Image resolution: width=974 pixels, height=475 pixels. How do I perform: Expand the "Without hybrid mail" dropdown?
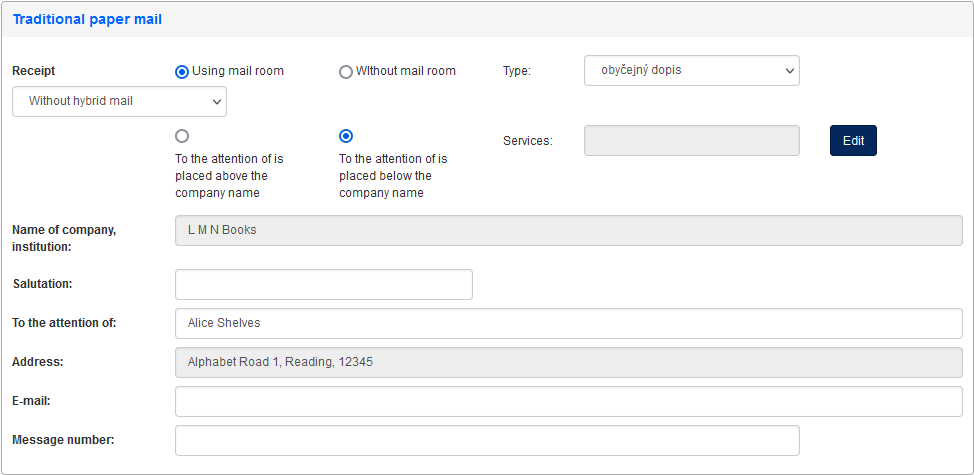[x=119, y=102]
